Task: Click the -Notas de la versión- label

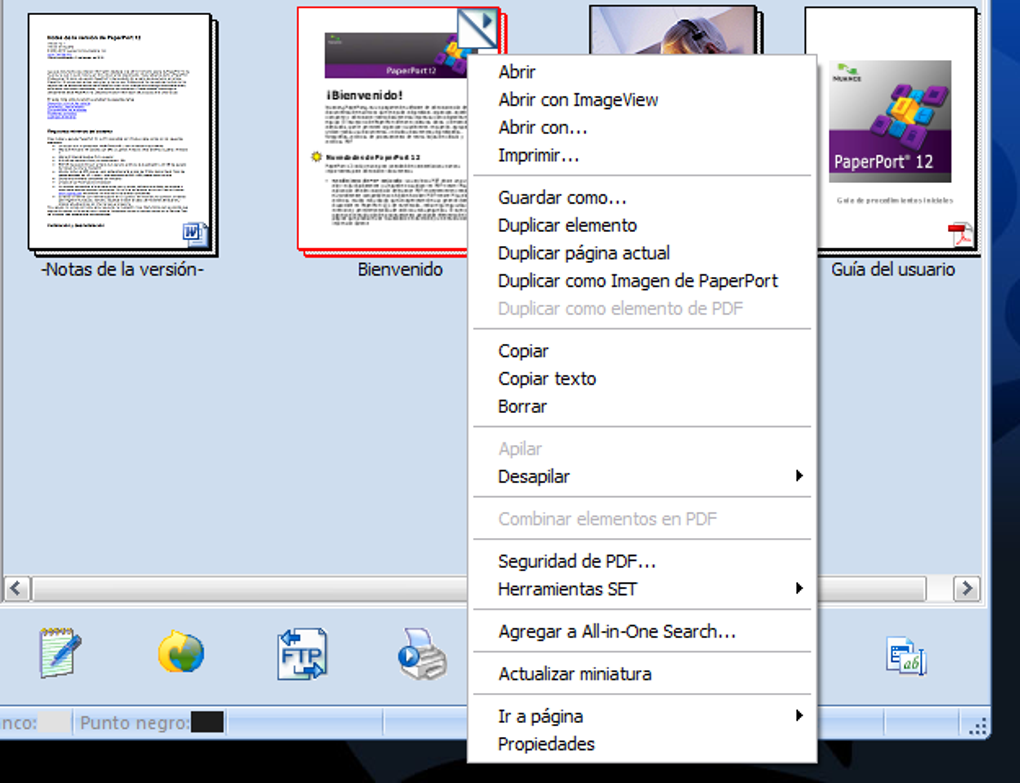Action: pos(122,269)
